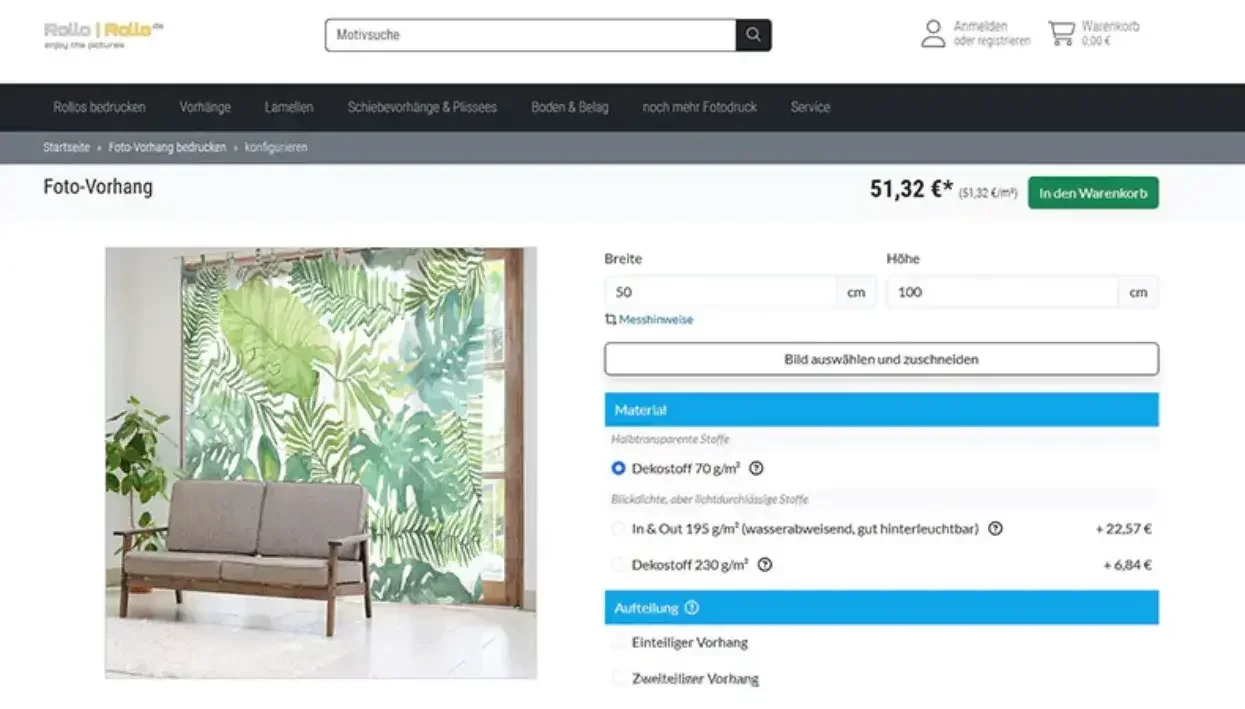
Task: Click the search magnifier icon button
Action: (753, 35)
